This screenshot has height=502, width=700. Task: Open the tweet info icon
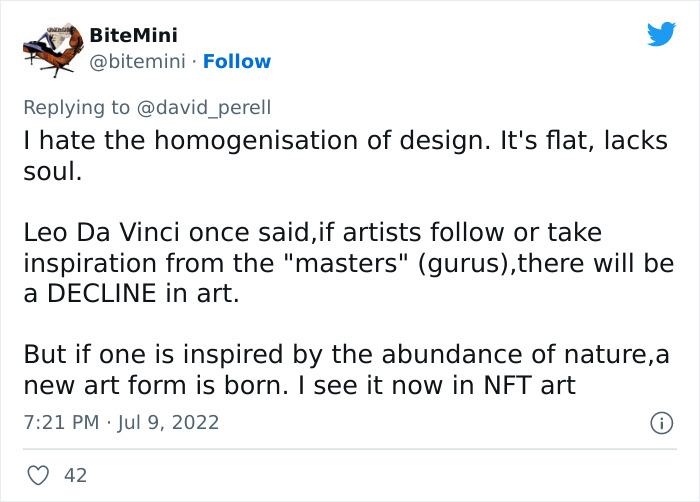(661, 423)
